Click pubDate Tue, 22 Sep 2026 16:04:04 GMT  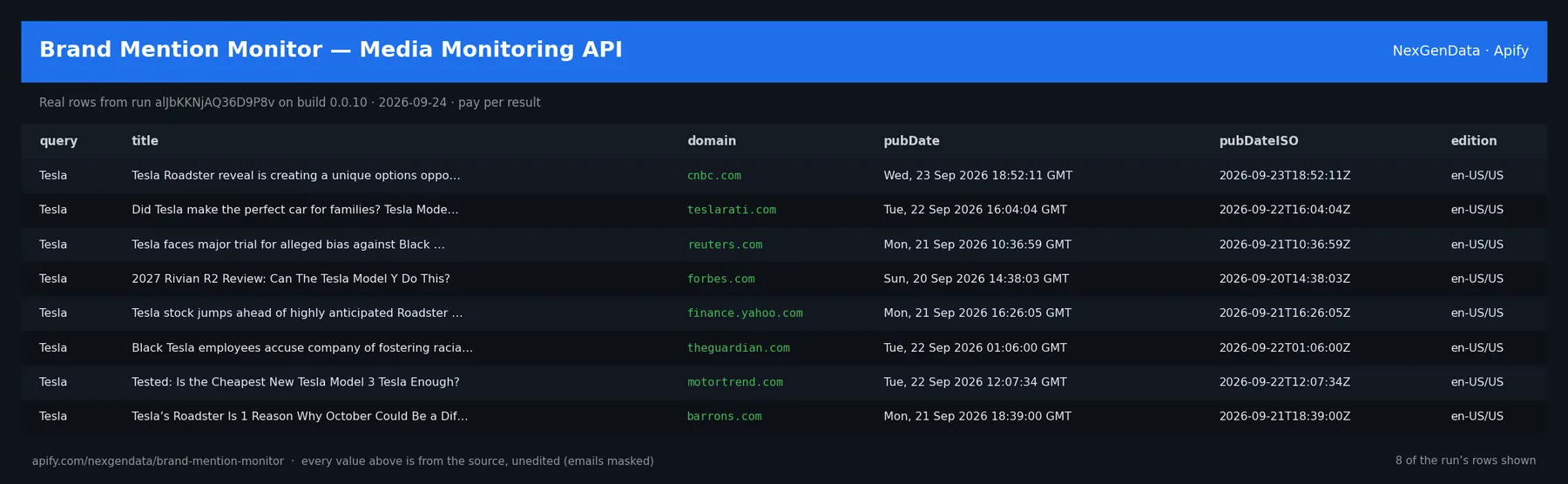click(x=975, y=210)
